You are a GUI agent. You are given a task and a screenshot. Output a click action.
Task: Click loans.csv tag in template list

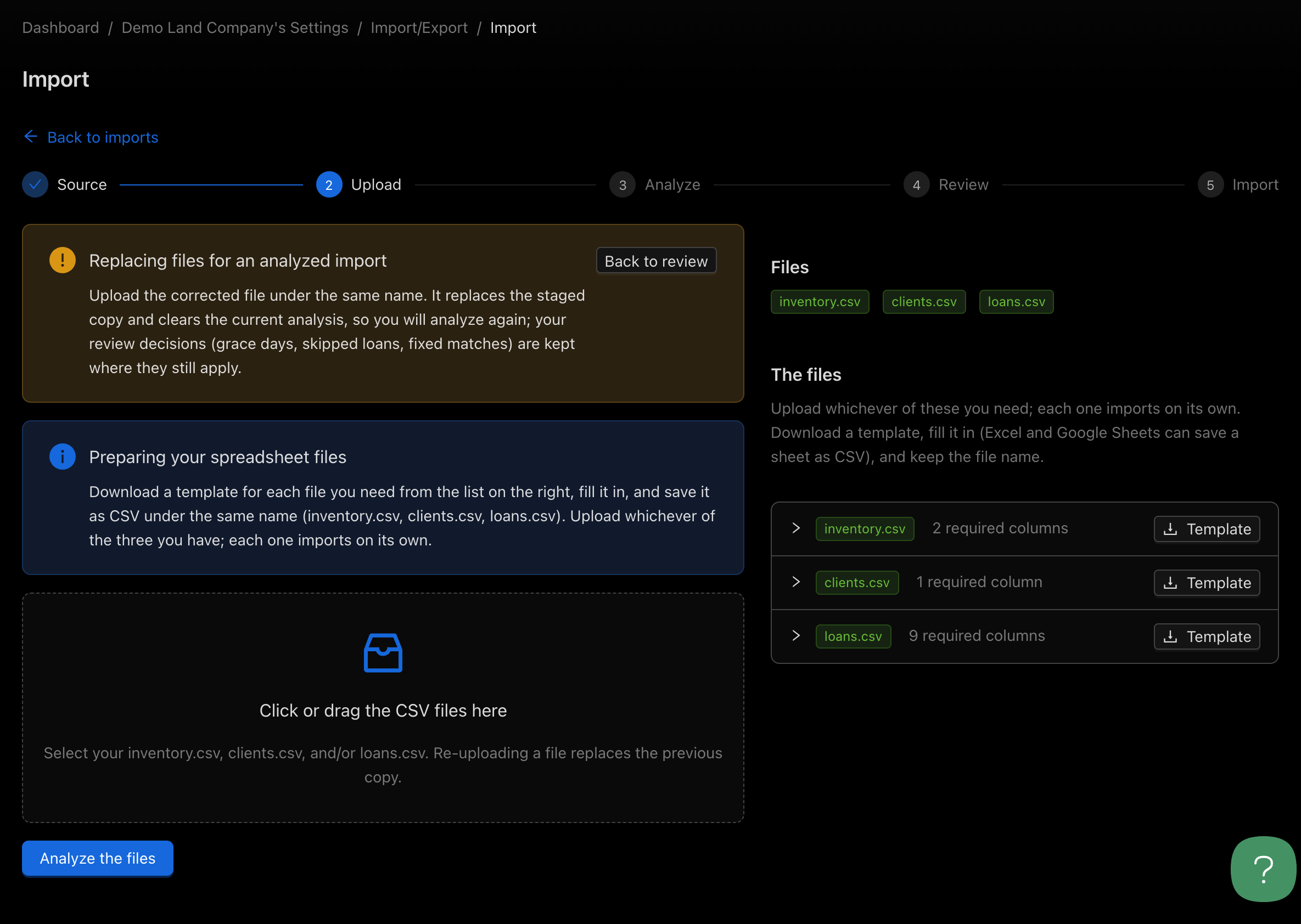click(x=853, y=636)
